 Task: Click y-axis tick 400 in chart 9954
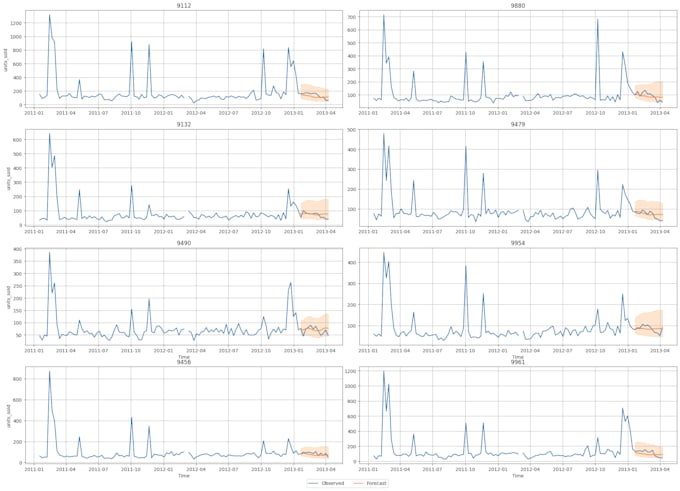(351, 263)
